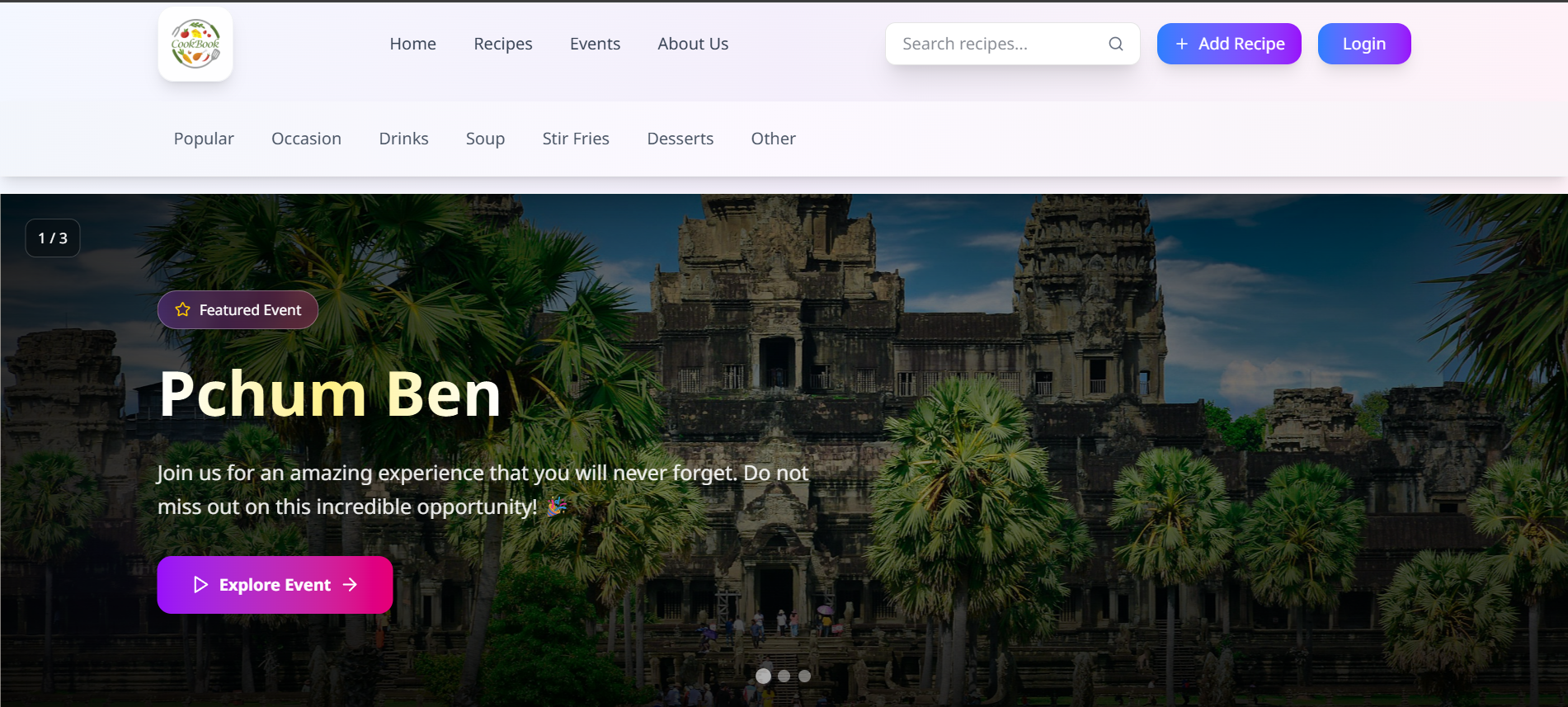Go to the Recipes page
The width and height of the screenshot is (1568, 707).
(502, 44)
